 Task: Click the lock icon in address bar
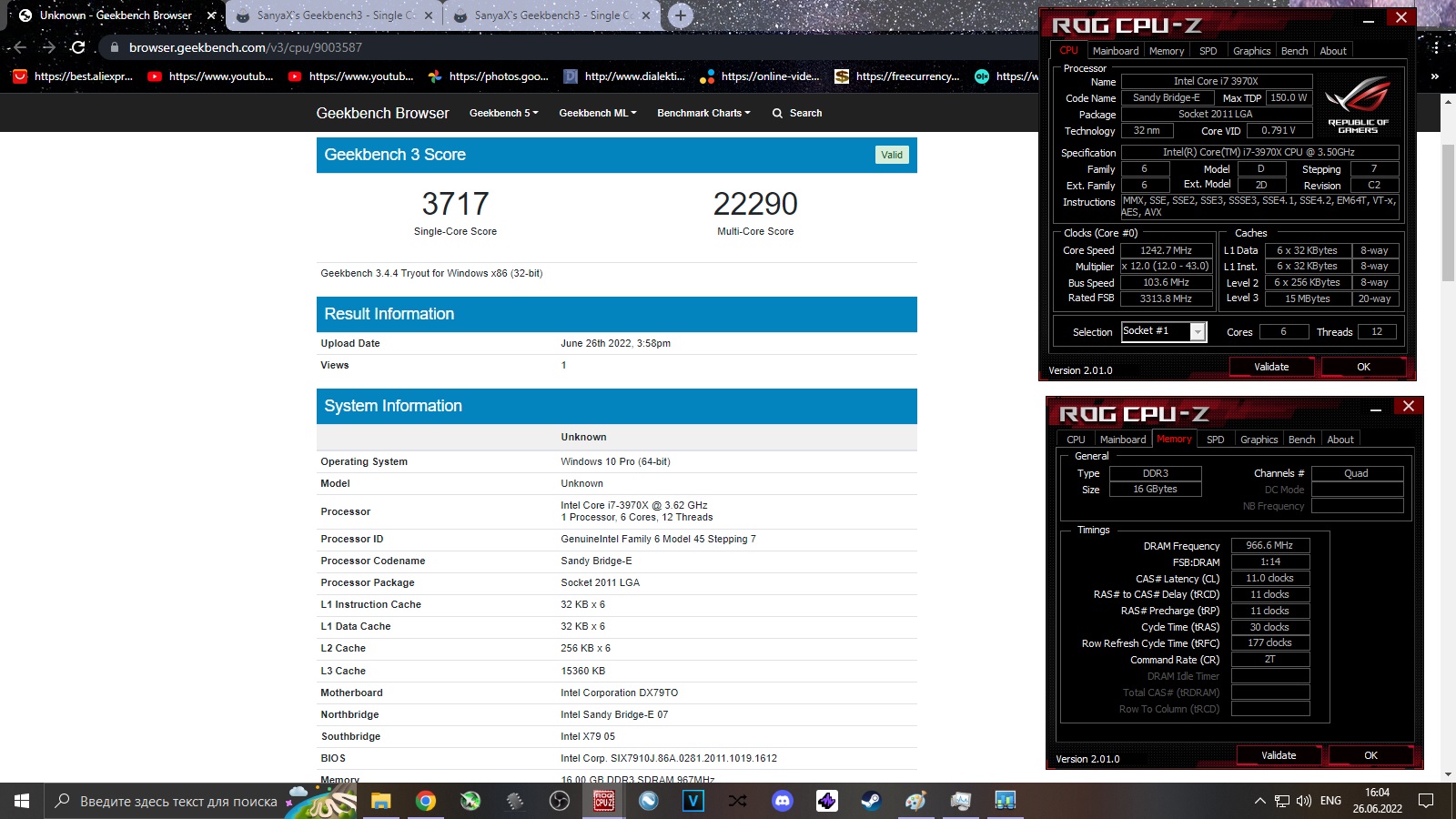pyautogui.click(x=114, y=47)
